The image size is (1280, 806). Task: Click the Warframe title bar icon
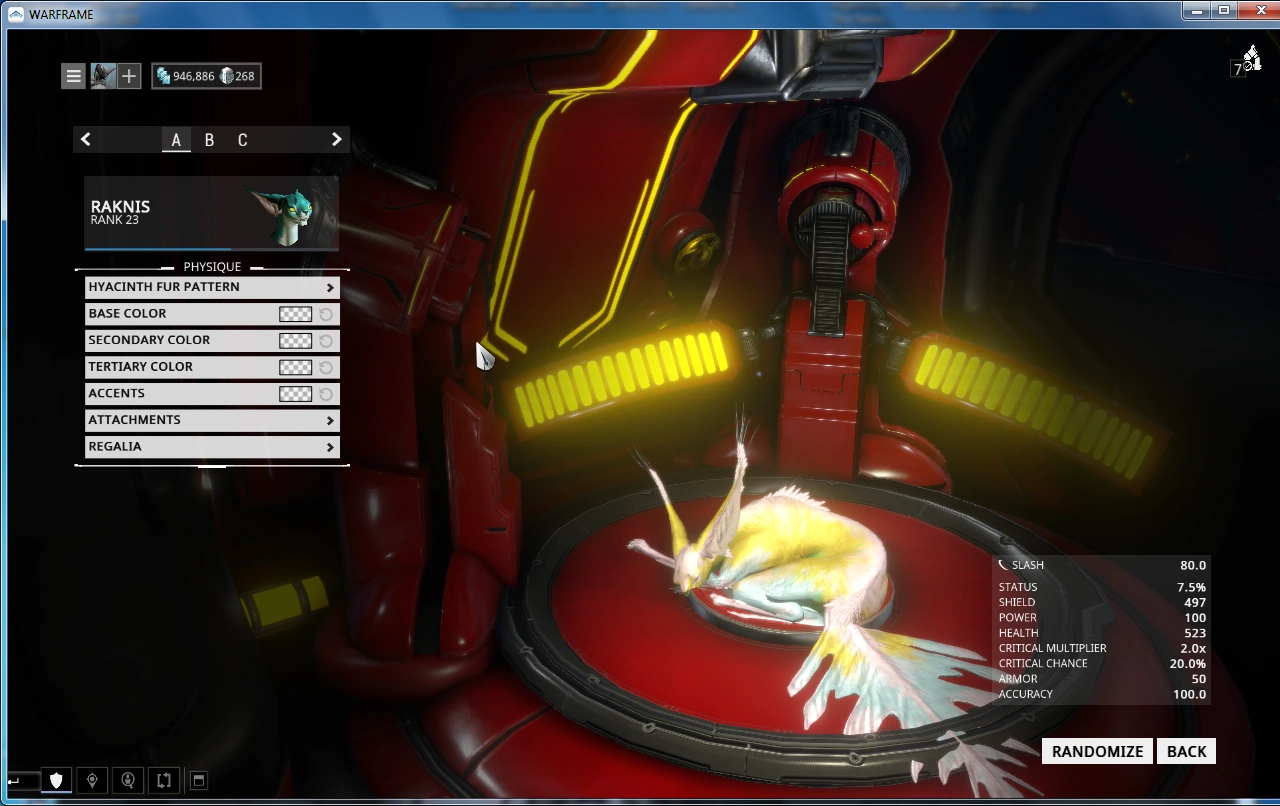coord(15,14)
